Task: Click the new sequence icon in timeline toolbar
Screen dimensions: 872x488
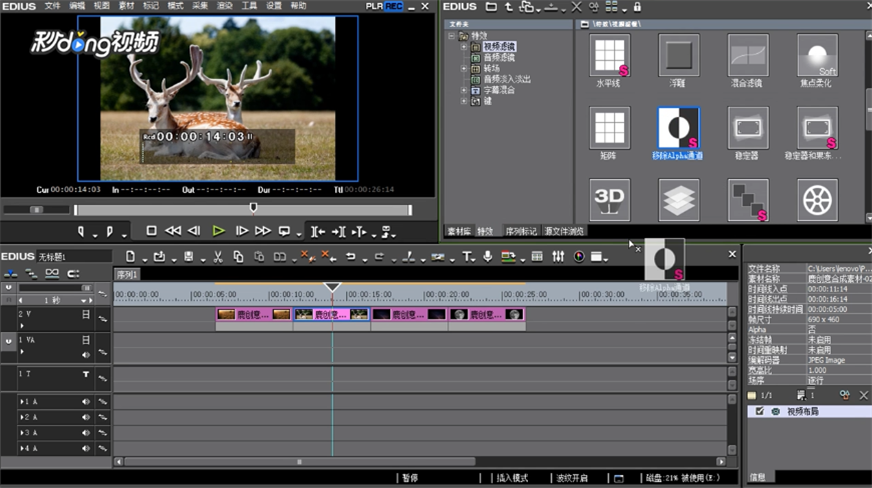Action: [x=130, y=256]
